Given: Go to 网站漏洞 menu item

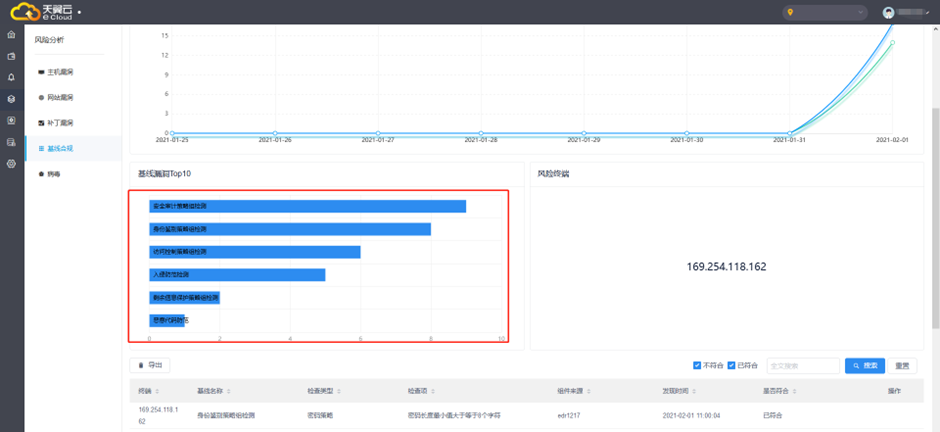Looking at the screenshot, I should tap(61, 98).
